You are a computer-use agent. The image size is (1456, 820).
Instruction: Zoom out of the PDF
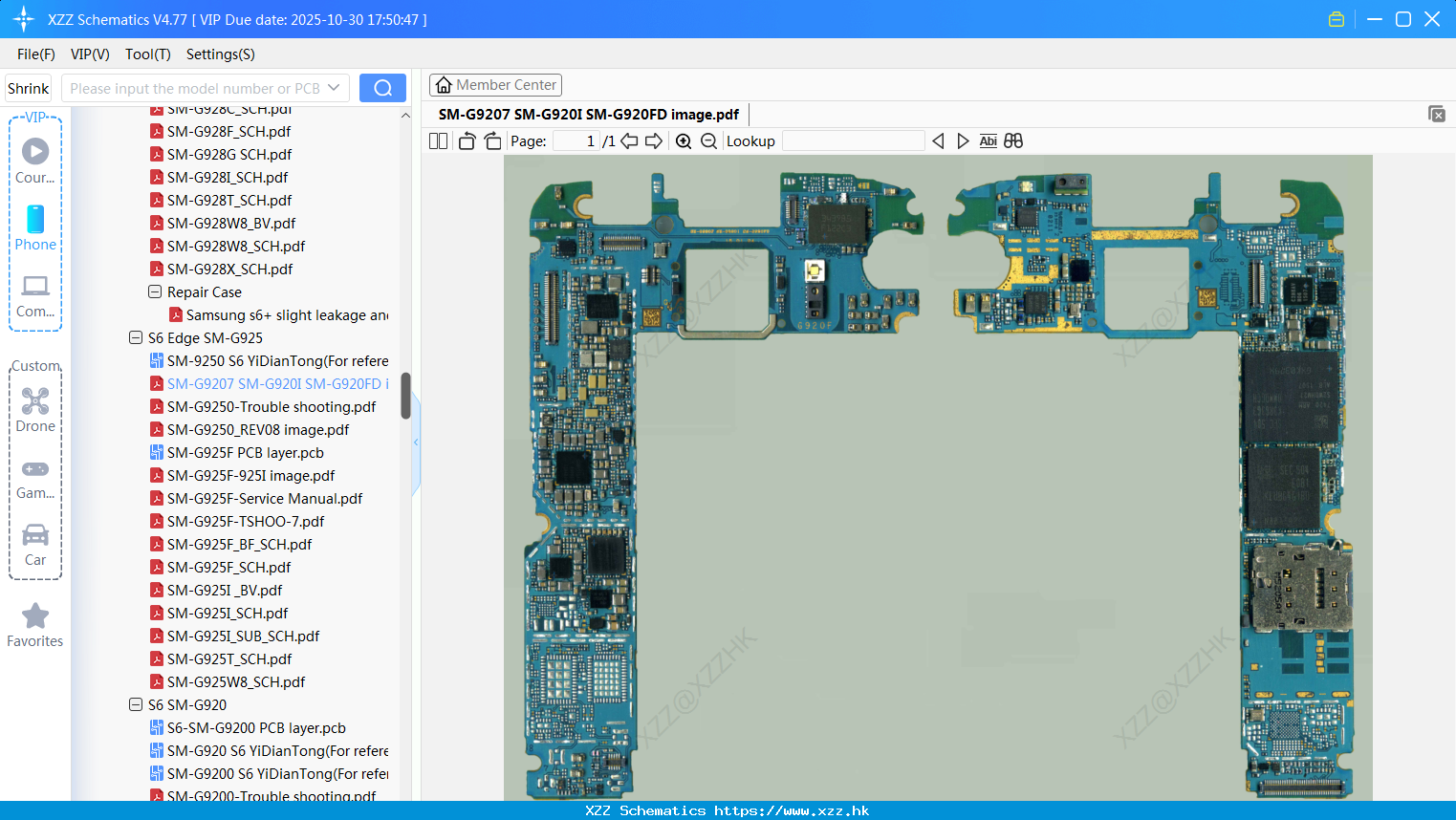[708, 140]
